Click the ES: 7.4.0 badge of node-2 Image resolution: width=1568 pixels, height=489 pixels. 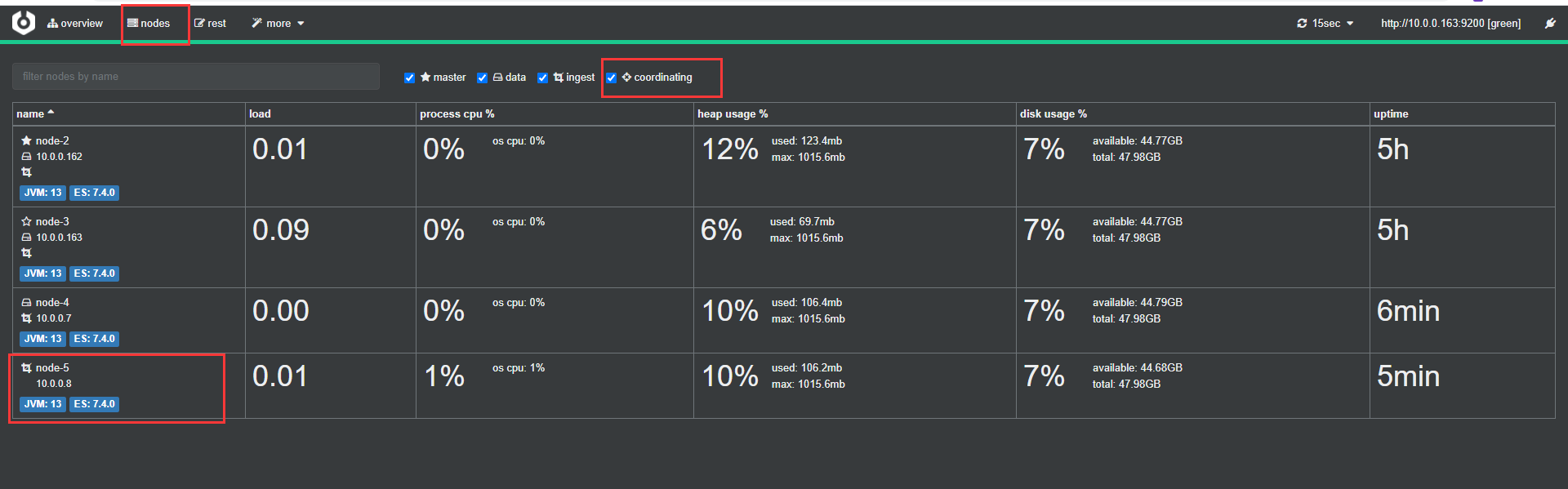pyautogui.click(x=94, y=193)
